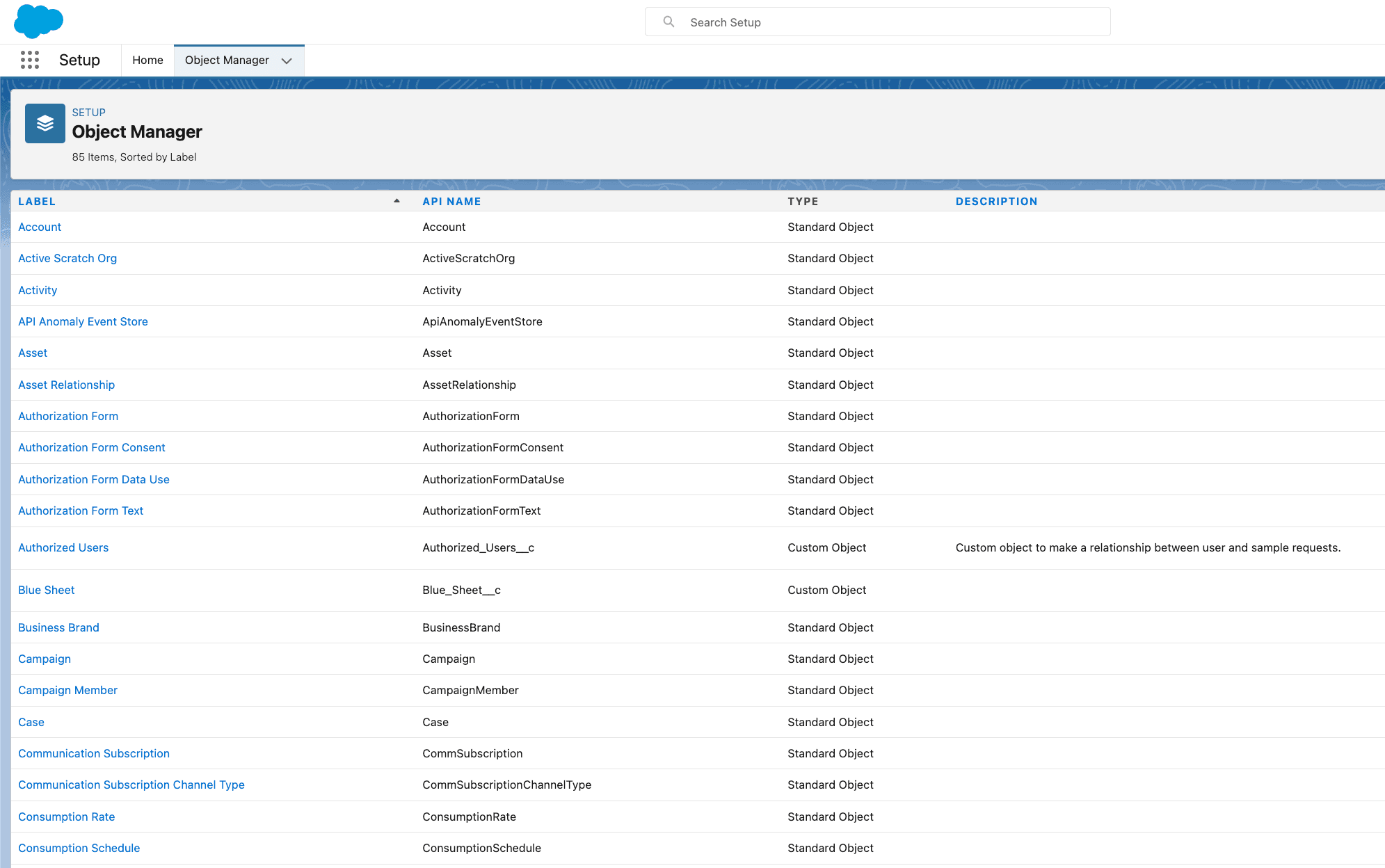Click the search magnifier icon

pyautogui.click(x=669, y=22)
